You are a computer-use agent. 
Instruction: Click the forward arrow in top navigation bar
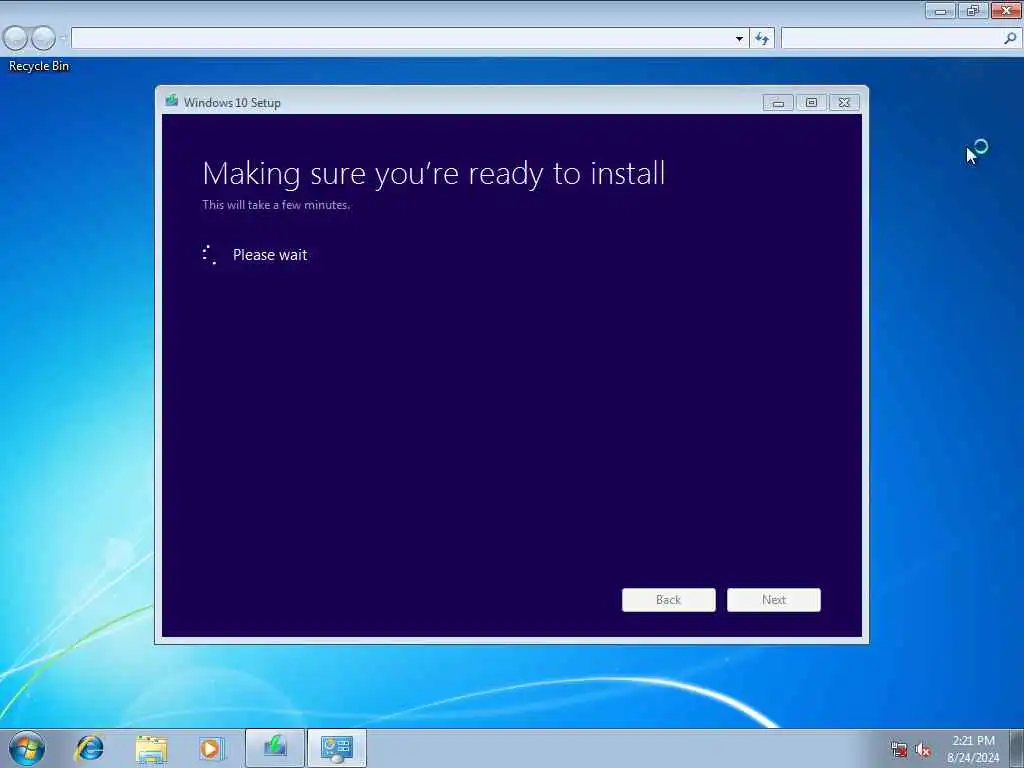(43, 38)
